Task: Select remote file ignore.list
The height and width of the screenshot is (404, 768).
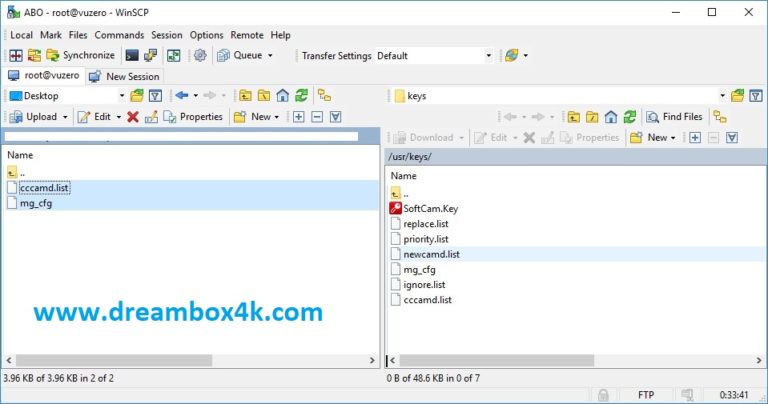Action: [x=424, y=285]
